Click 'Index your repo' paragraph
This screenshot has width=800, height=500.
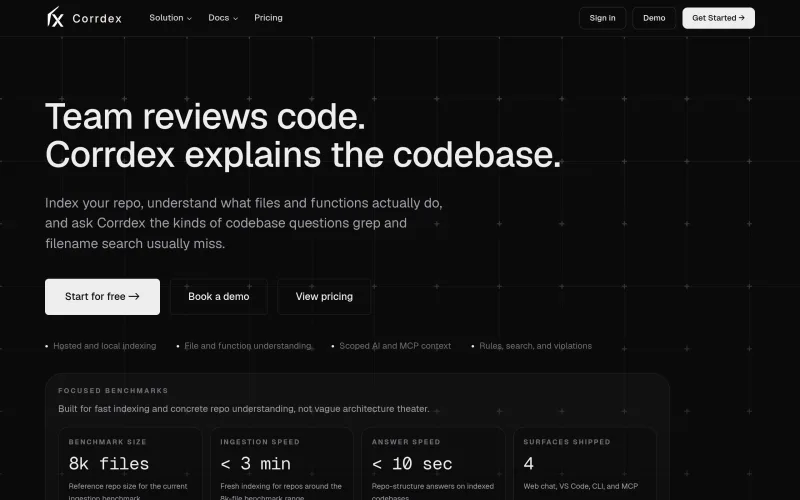pos(244,223)
